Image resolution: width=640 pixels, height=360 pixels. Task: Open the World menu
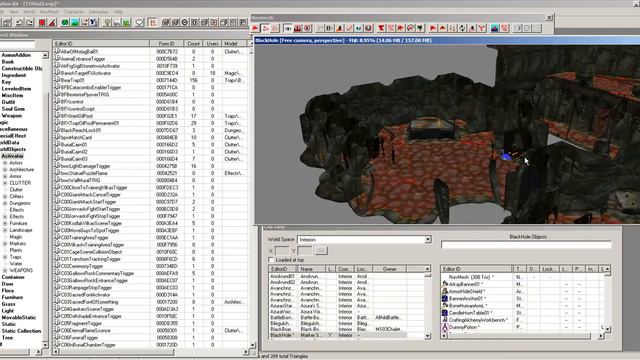[x=29, y=12]
